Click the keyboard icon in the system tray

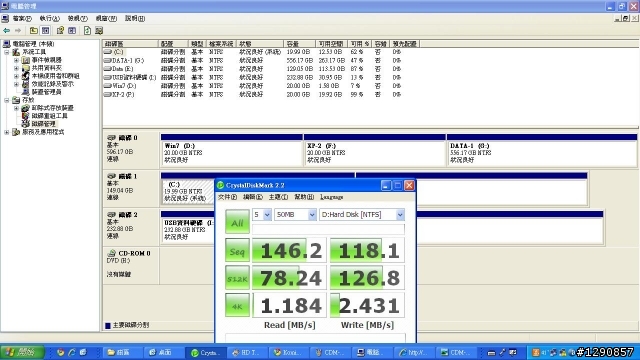491,353
